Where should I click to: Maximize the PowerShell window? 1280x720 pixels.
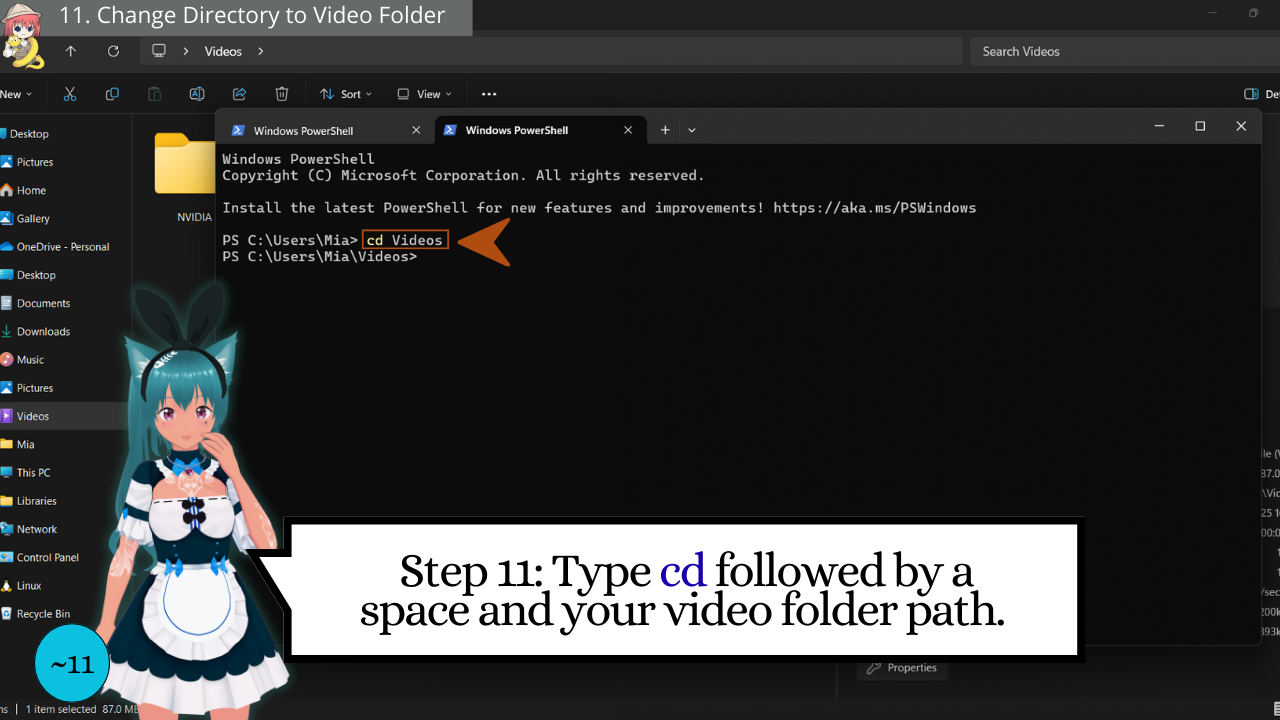click(x=1200, y=126)
